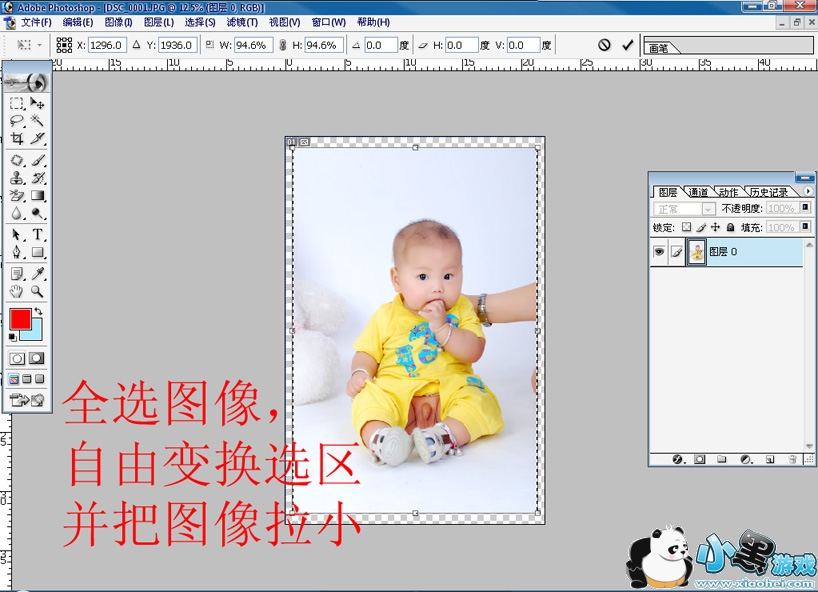
Task: Select the Notes tool
Action: coord(17,273)
